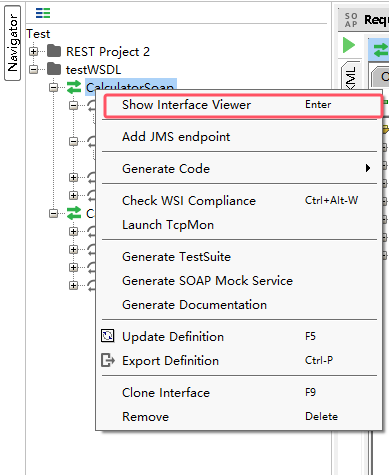The width and height of the screenshot is (389, 475).
Task: Open the Generate Code submenu
Action: (x=239, y=169)
